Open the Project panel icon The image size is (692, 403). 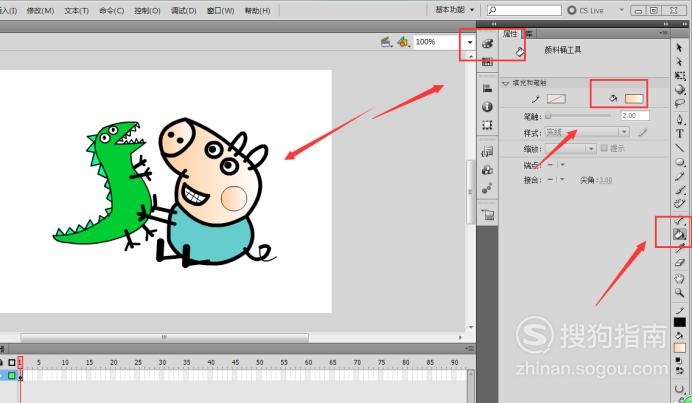click(x=487, y=215)
